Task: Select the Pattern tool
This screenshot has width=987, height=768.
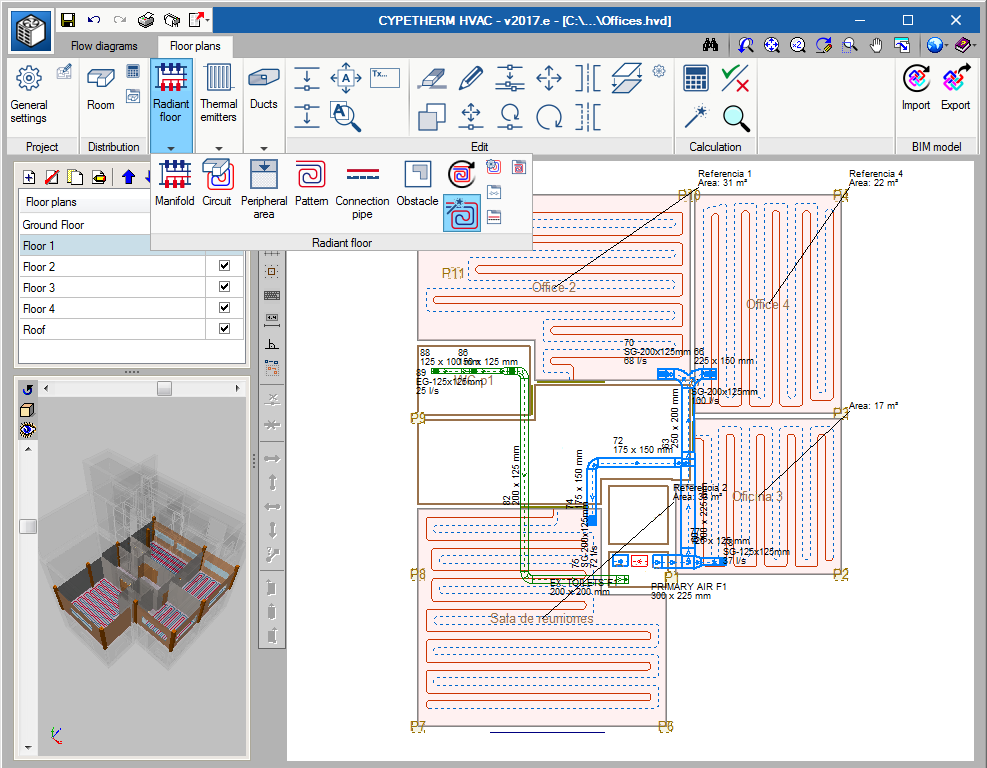Action: [312, 183]
